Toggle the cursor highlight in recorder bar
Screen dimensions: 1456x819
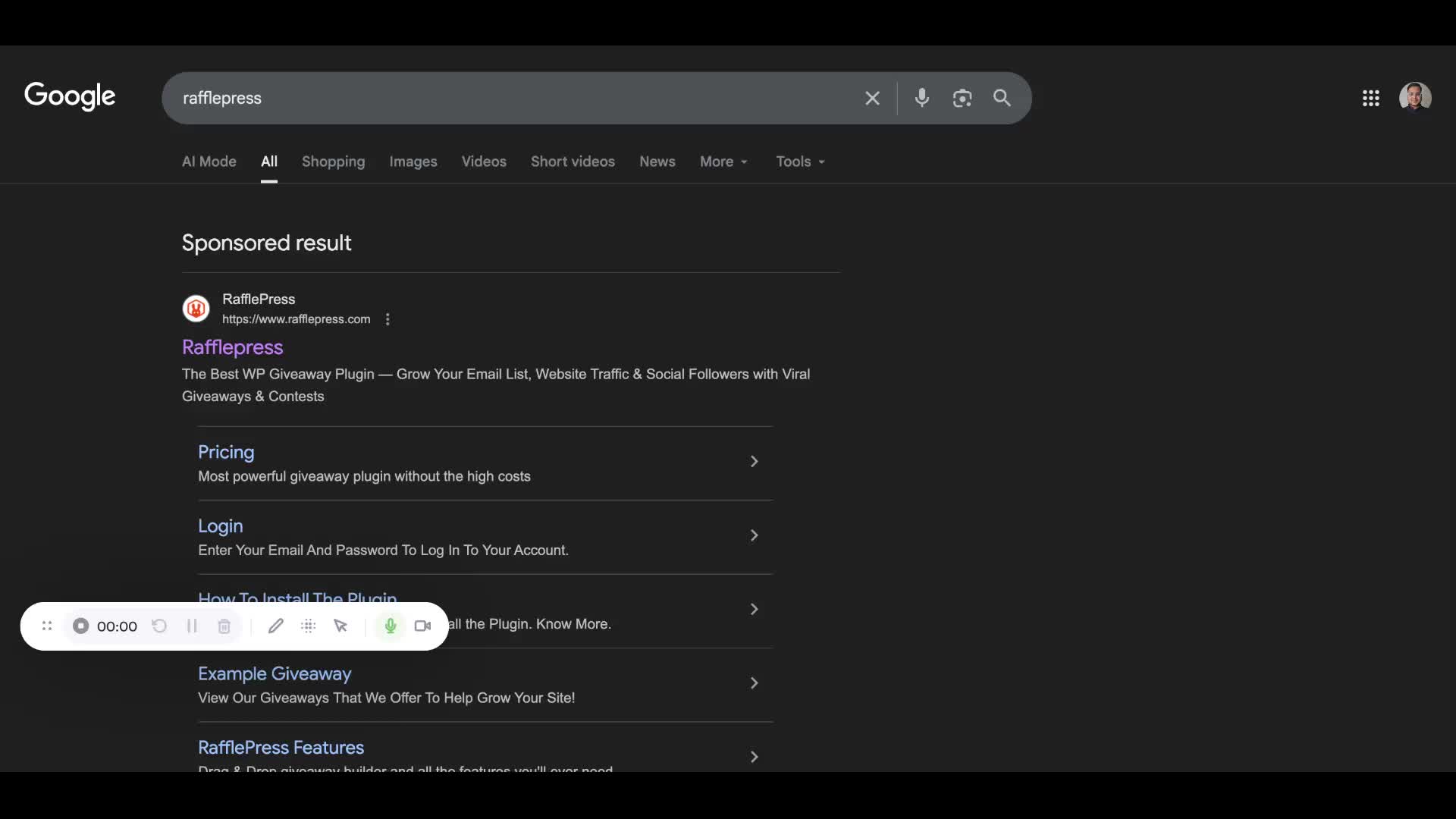(x=340, y=626)
